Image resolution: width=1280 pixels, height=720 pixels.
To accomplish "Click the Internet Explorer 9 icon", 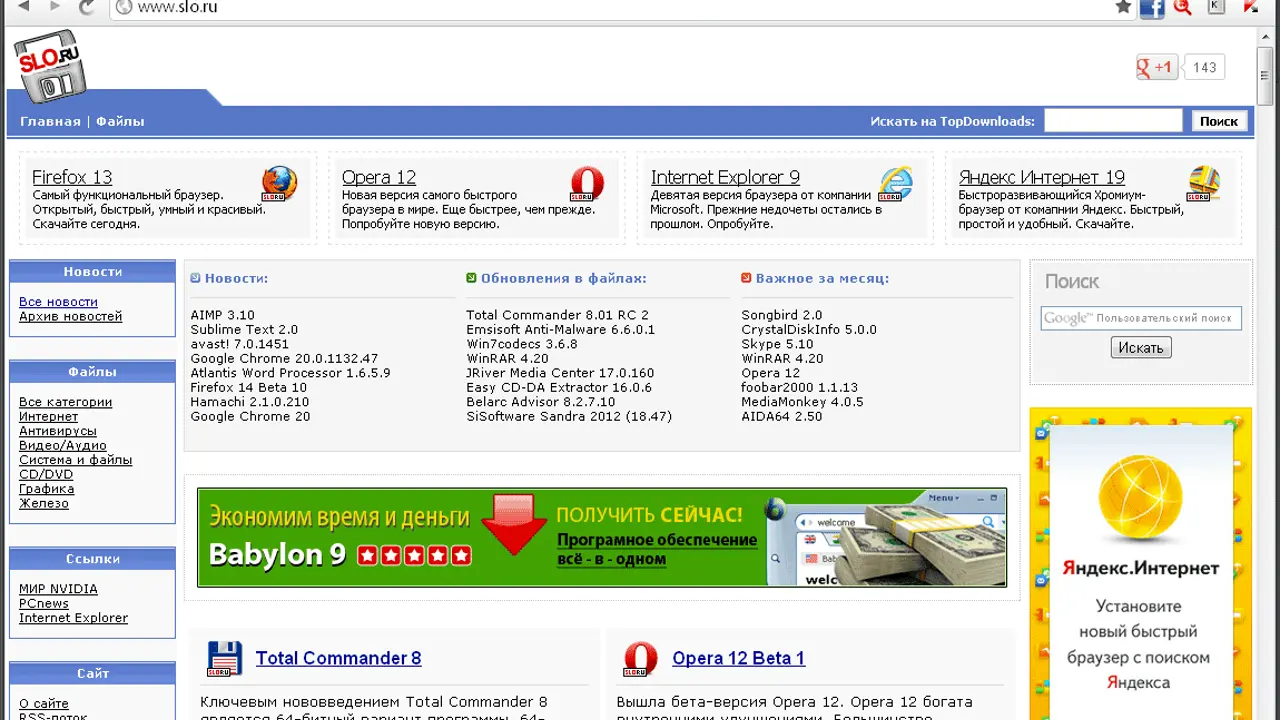I will click(896, 184).
